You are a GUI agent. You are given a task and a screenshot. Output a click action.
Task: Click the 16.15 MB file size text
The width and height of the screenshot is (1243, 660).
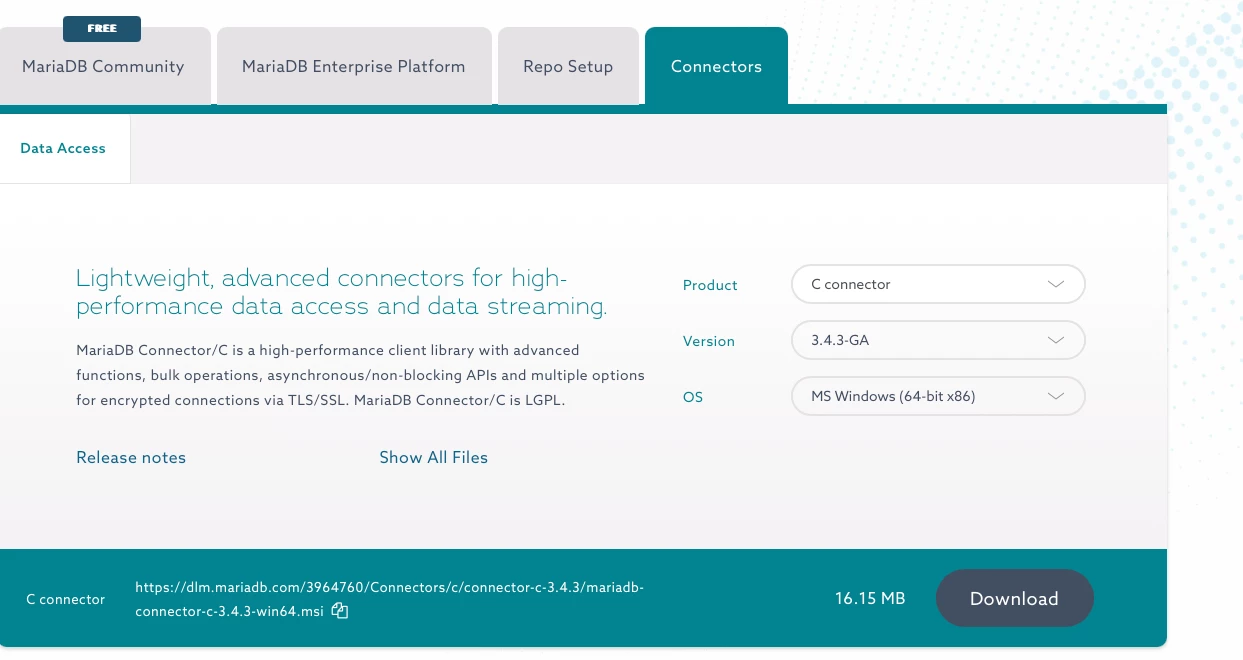(870, 598)
